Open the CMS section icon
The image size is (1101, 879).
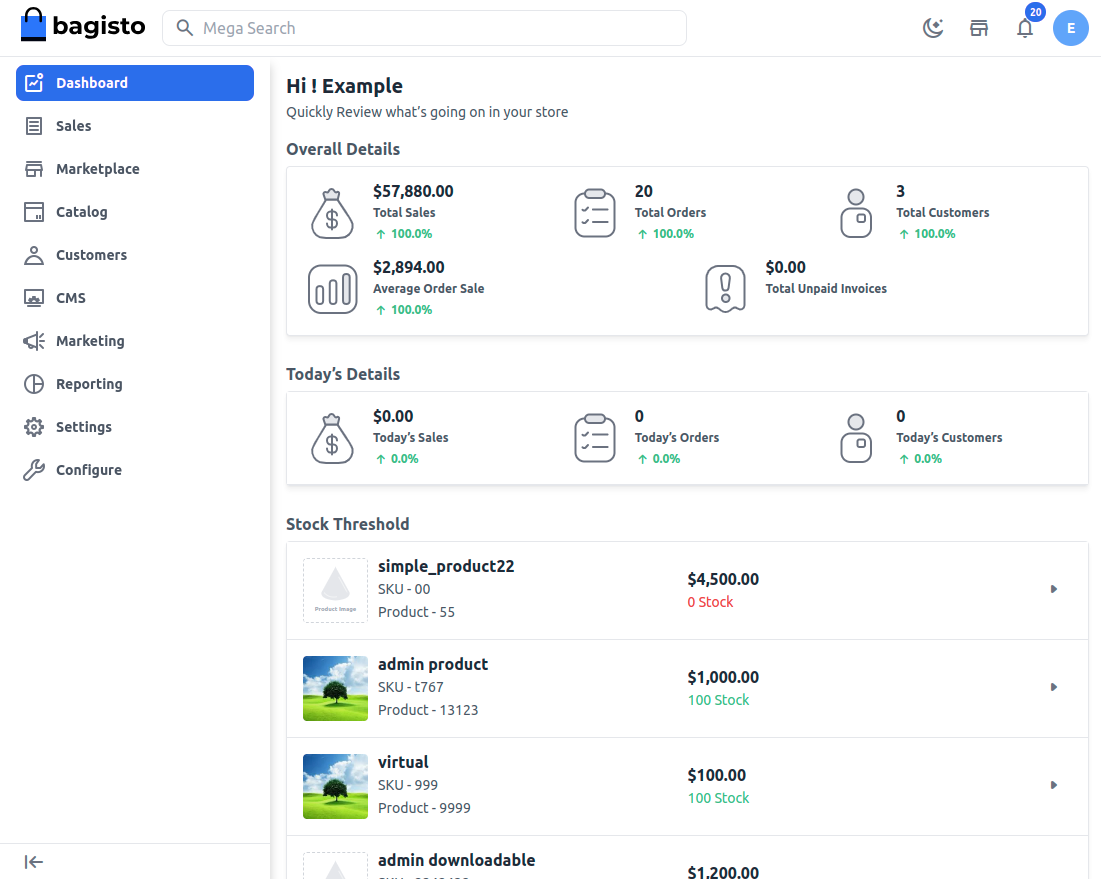click(36, 297)
